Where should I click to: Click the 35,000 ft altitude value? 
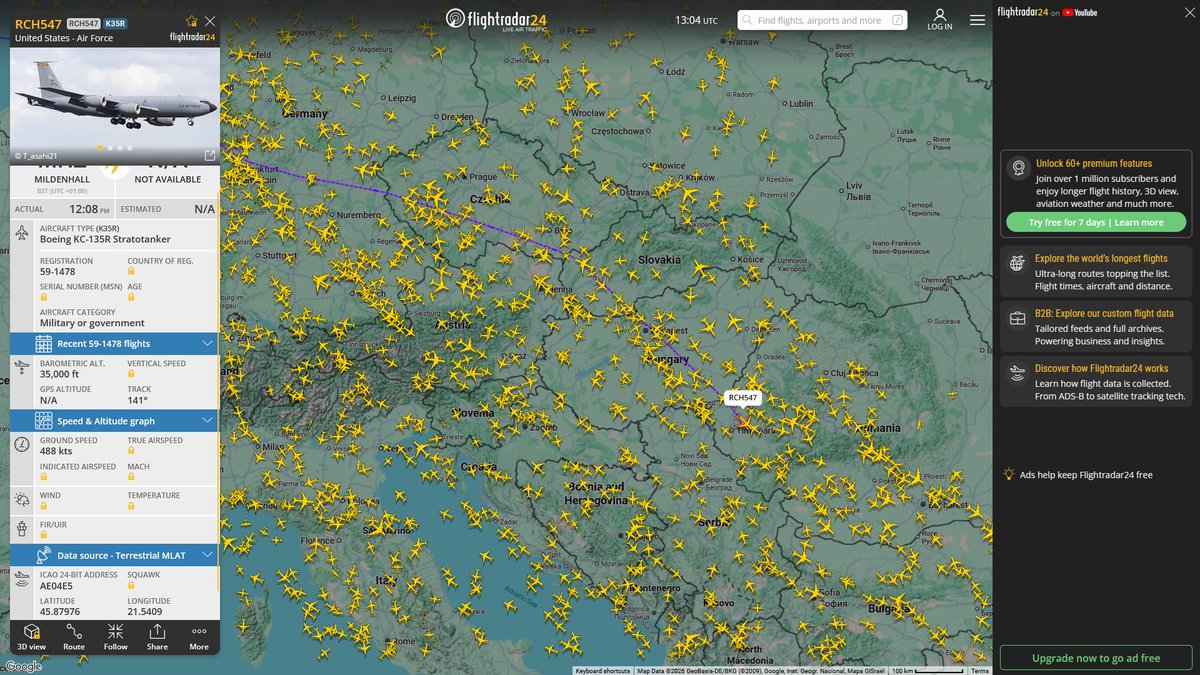click(59, 374)
